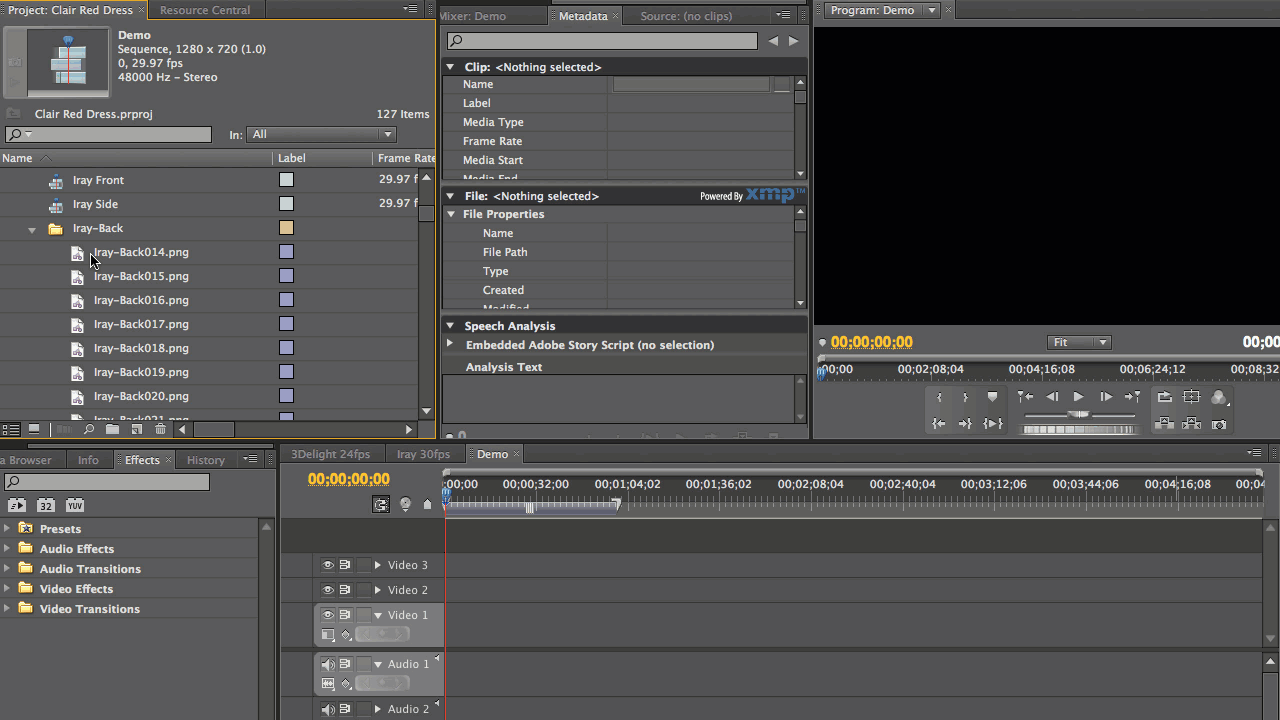Switch to Icon View in Project panel
This screenshot has width=1280, height=720.
(x=35, y=429)
